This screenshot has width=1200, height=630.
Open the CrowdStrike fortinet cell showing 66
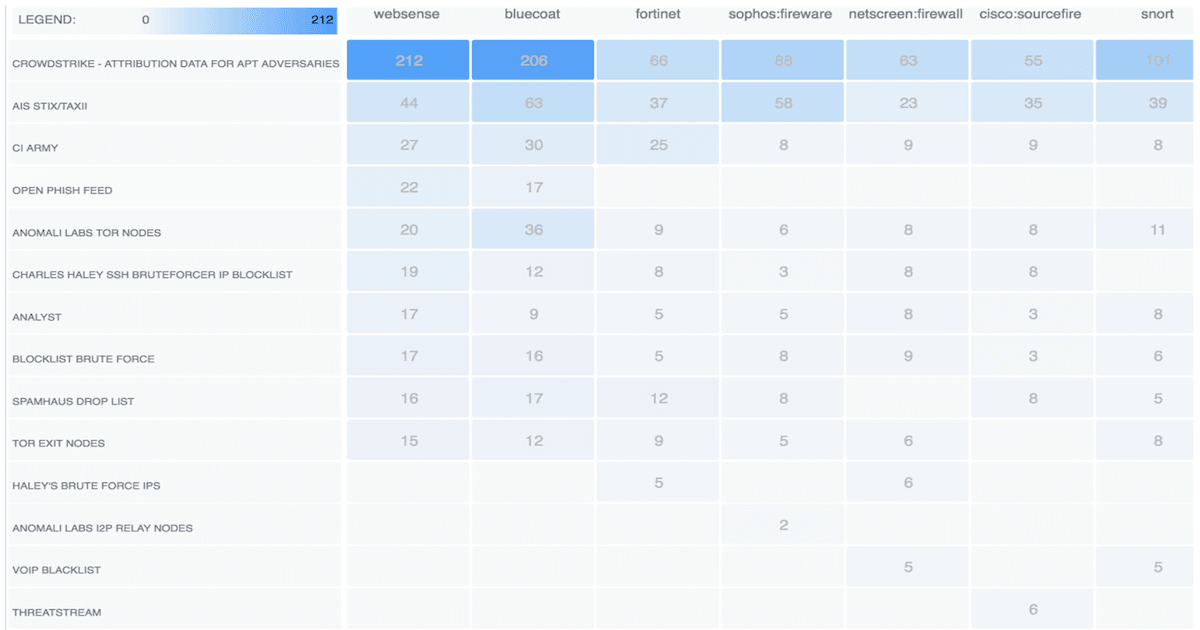(658, 60)
